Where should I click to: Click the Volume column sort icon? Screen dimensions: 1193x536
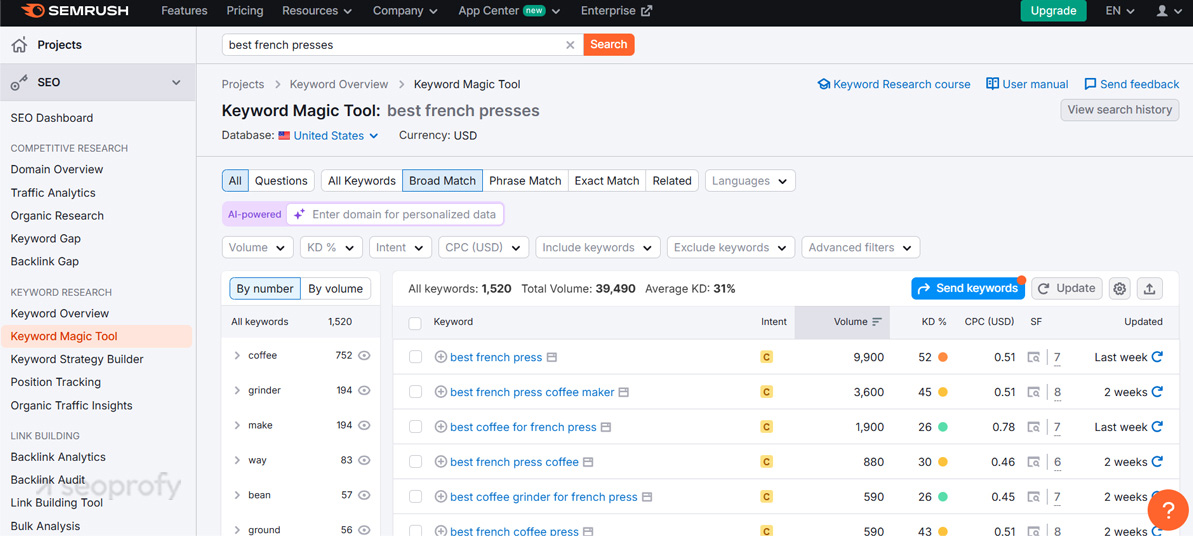coord(877,322)
